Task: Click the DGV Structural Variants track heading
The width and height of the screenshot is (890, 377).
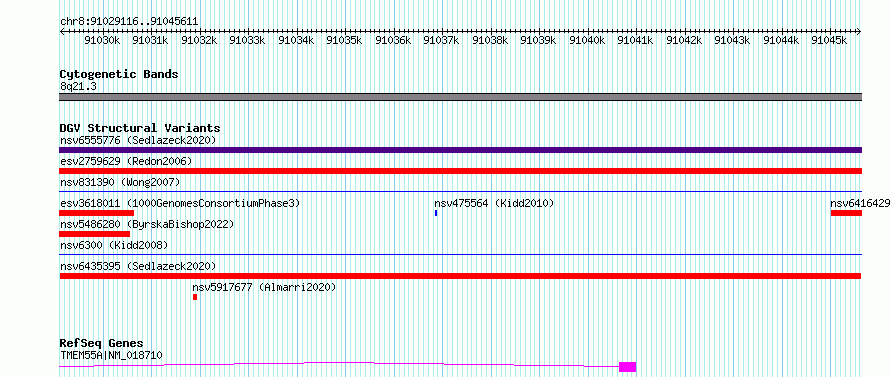Action: pyautogui.click(x=140, y=128)
